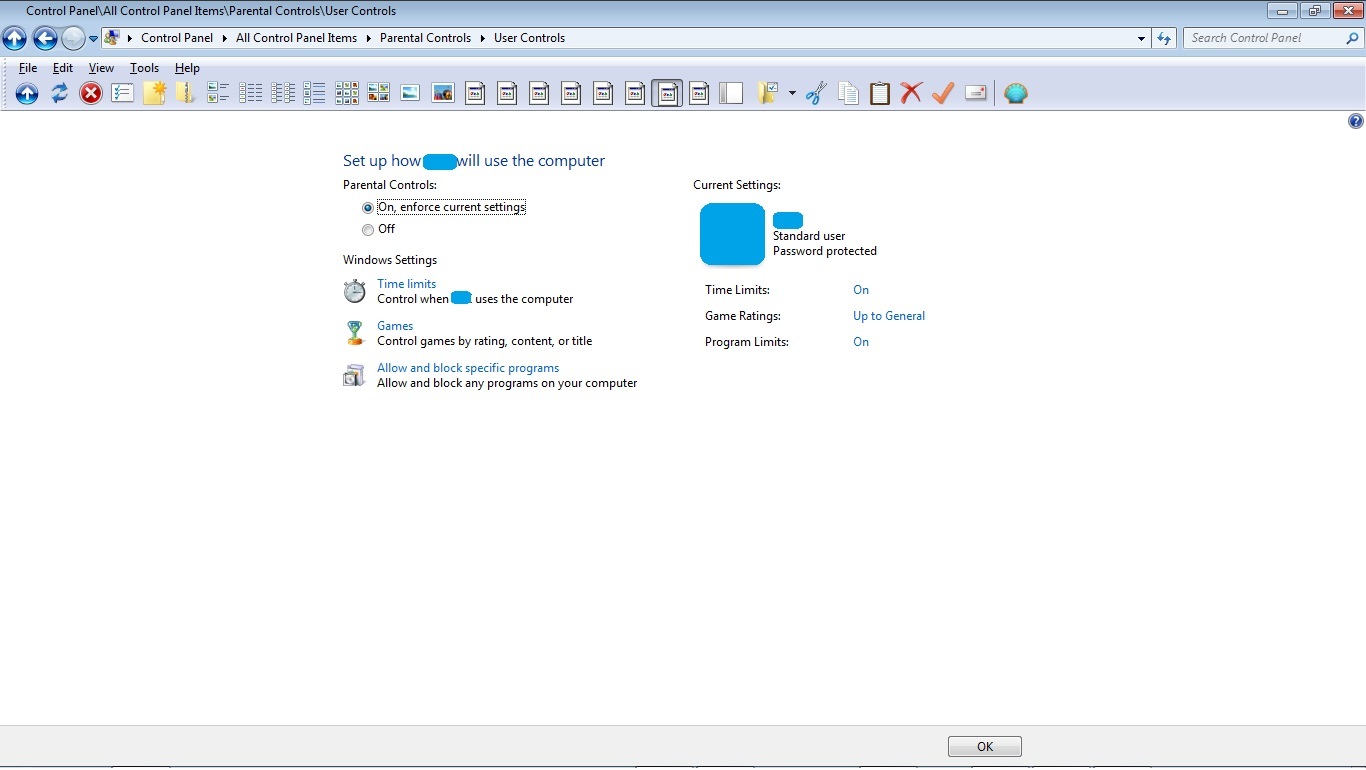Open Classic Shell settings via the shell icon
Image resolution: width=1366 pixels, height=770 pixels.
tap(1016, 93)
